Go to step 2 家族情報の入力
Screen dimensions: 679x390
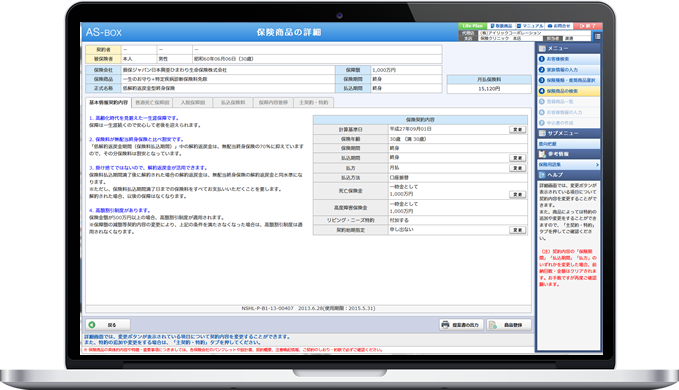tap(569, 70)
